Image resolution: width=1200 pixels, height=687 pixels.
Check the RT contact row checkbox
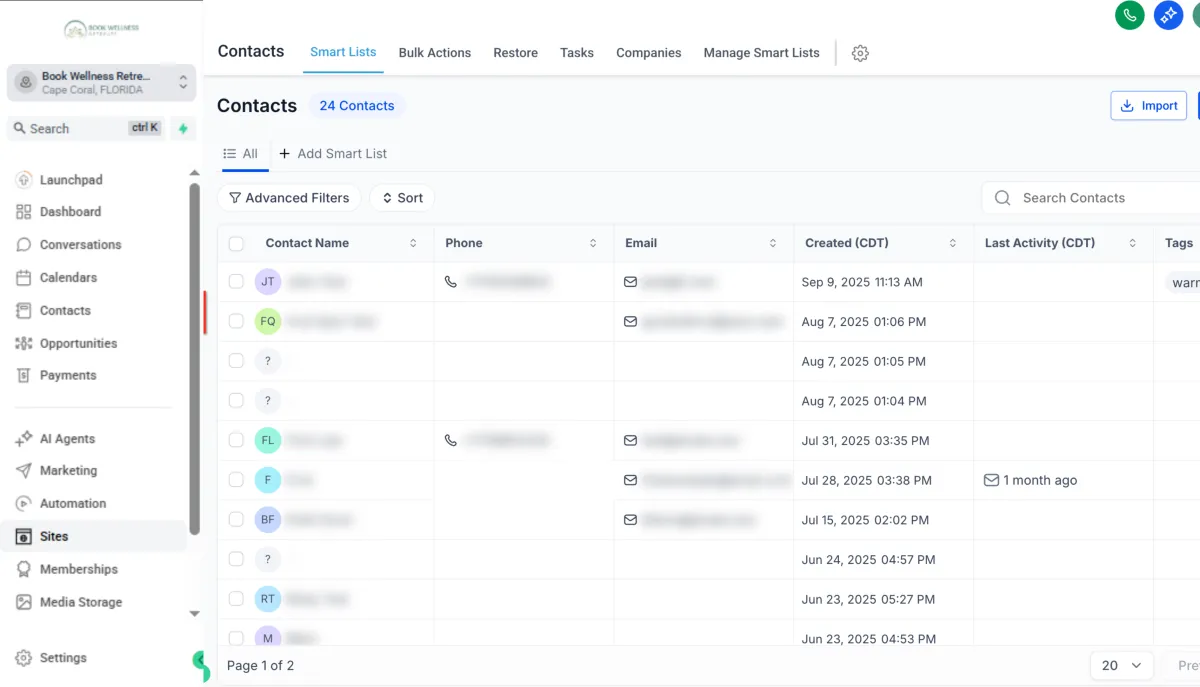click(x=236, y=599)
